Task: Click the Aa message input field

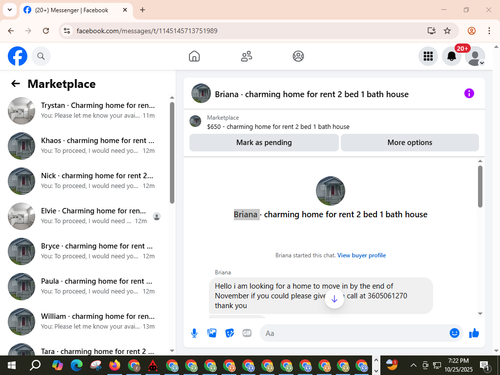Action: click(x=355, y=333)
